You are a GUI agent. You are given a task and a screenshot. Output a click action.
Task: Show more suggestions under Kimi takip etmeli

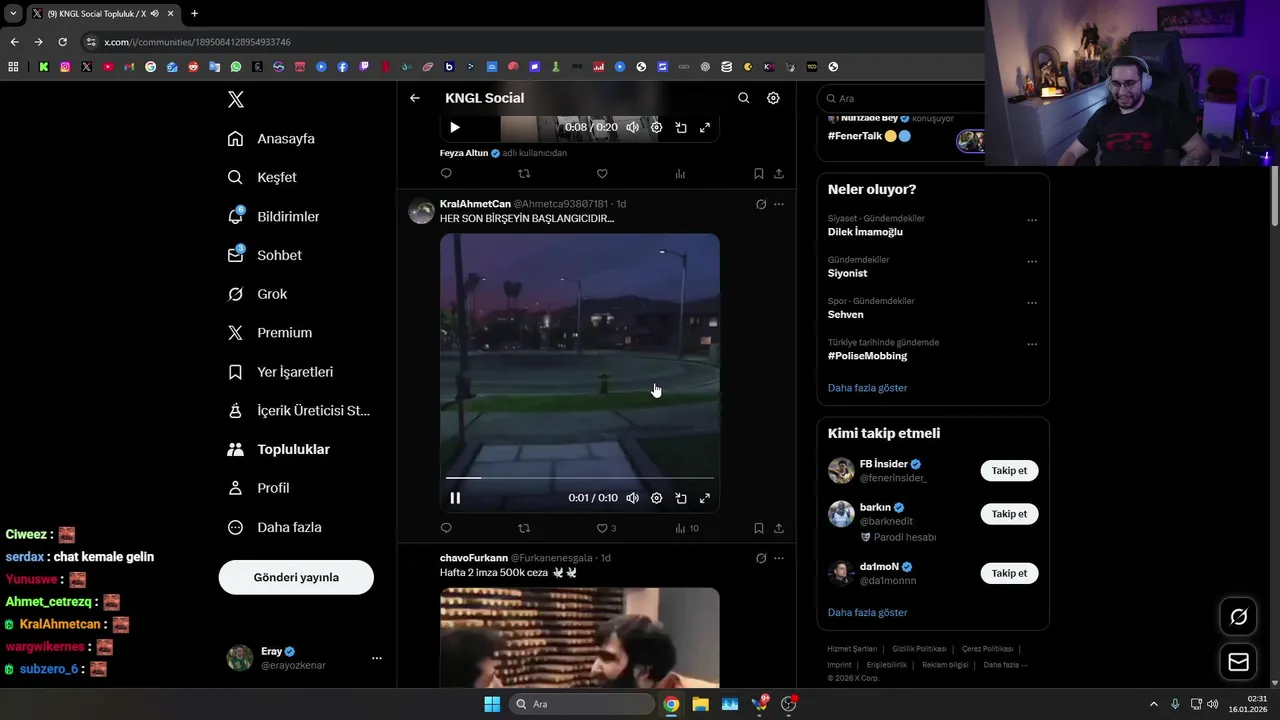coord(868,612)
